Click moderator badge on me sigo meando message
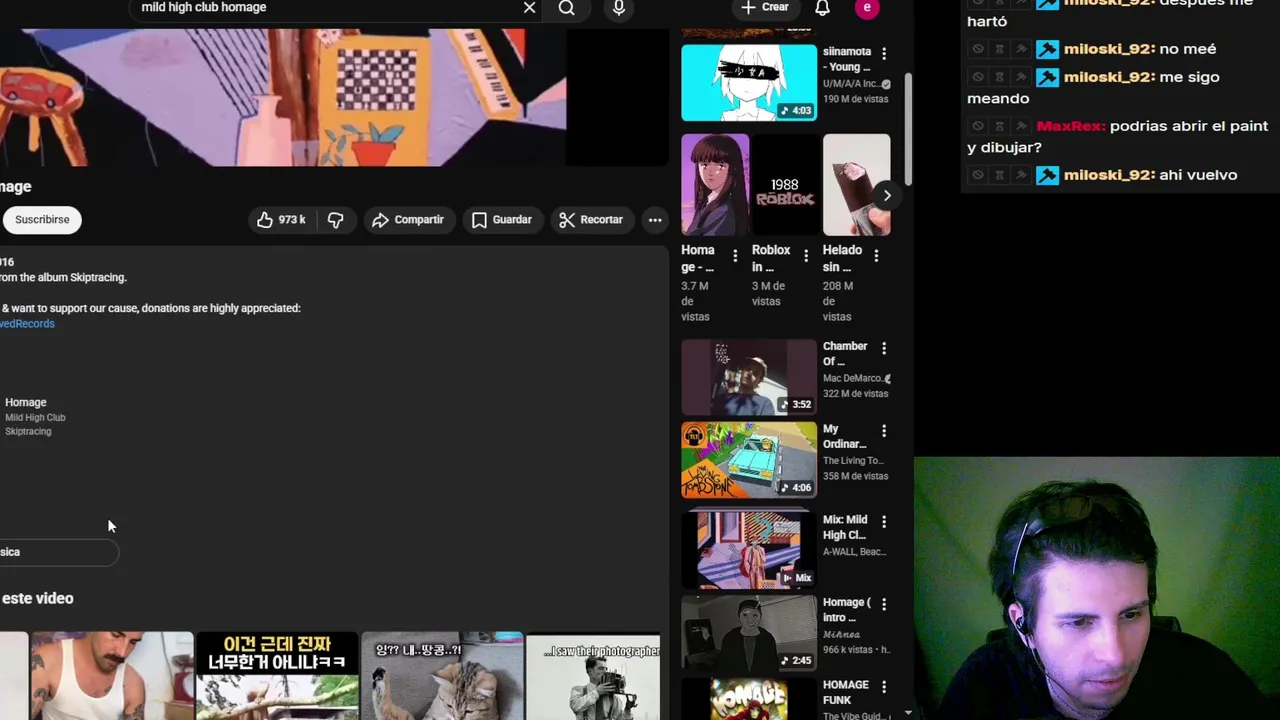This screenshot has width=1280, height=720. point(1047,77)
